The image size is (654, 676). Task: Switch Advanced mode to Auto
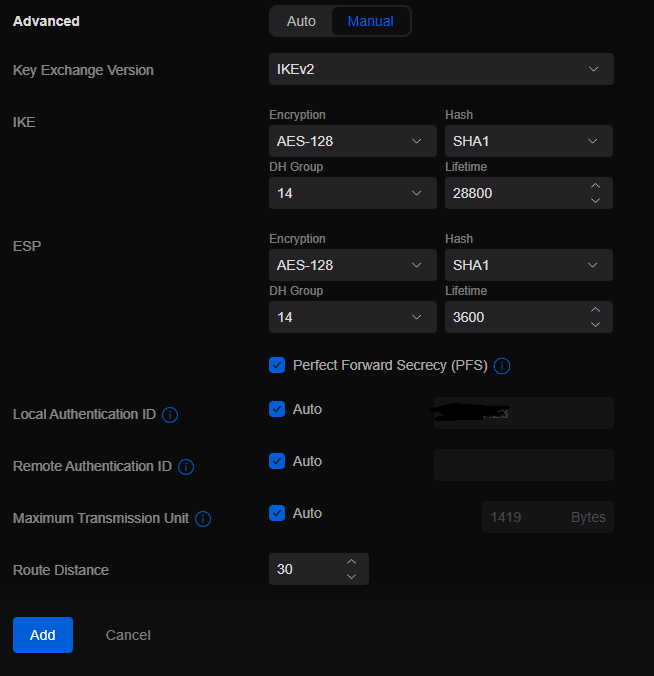pos(301,21)
